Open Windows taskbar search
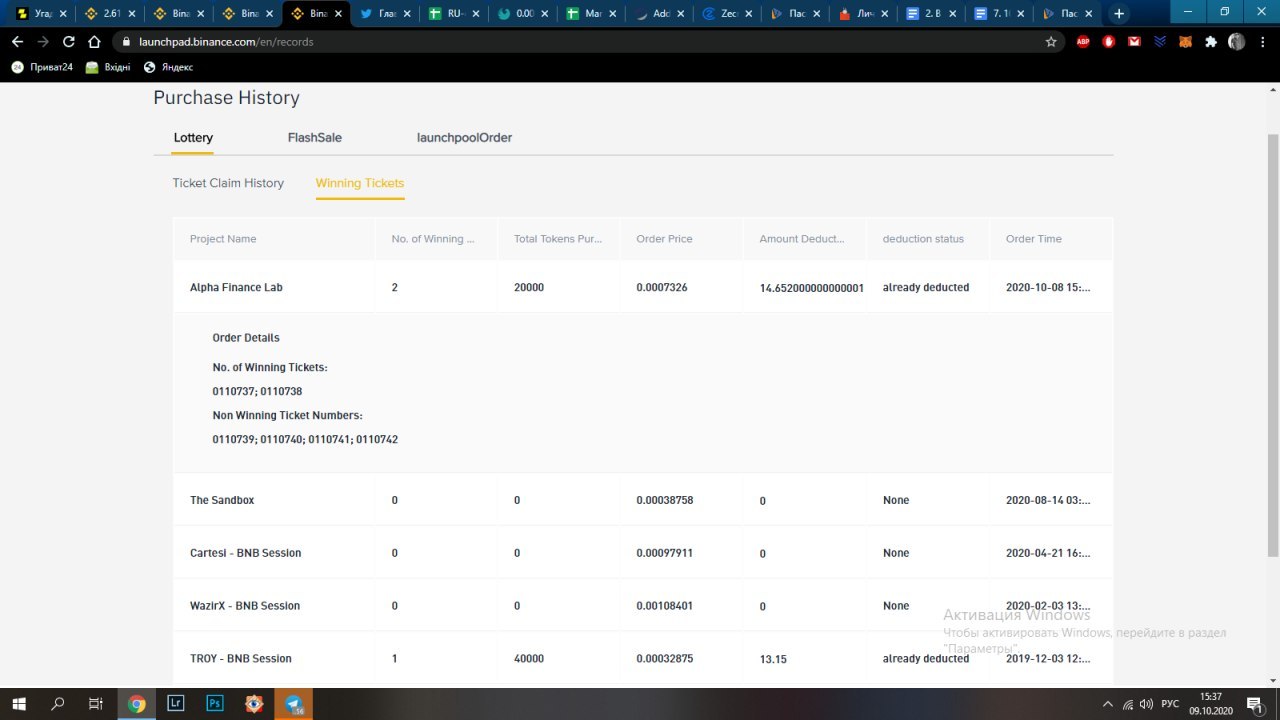The width and height of the screenshot is (1280, 720). click(58, 704)
